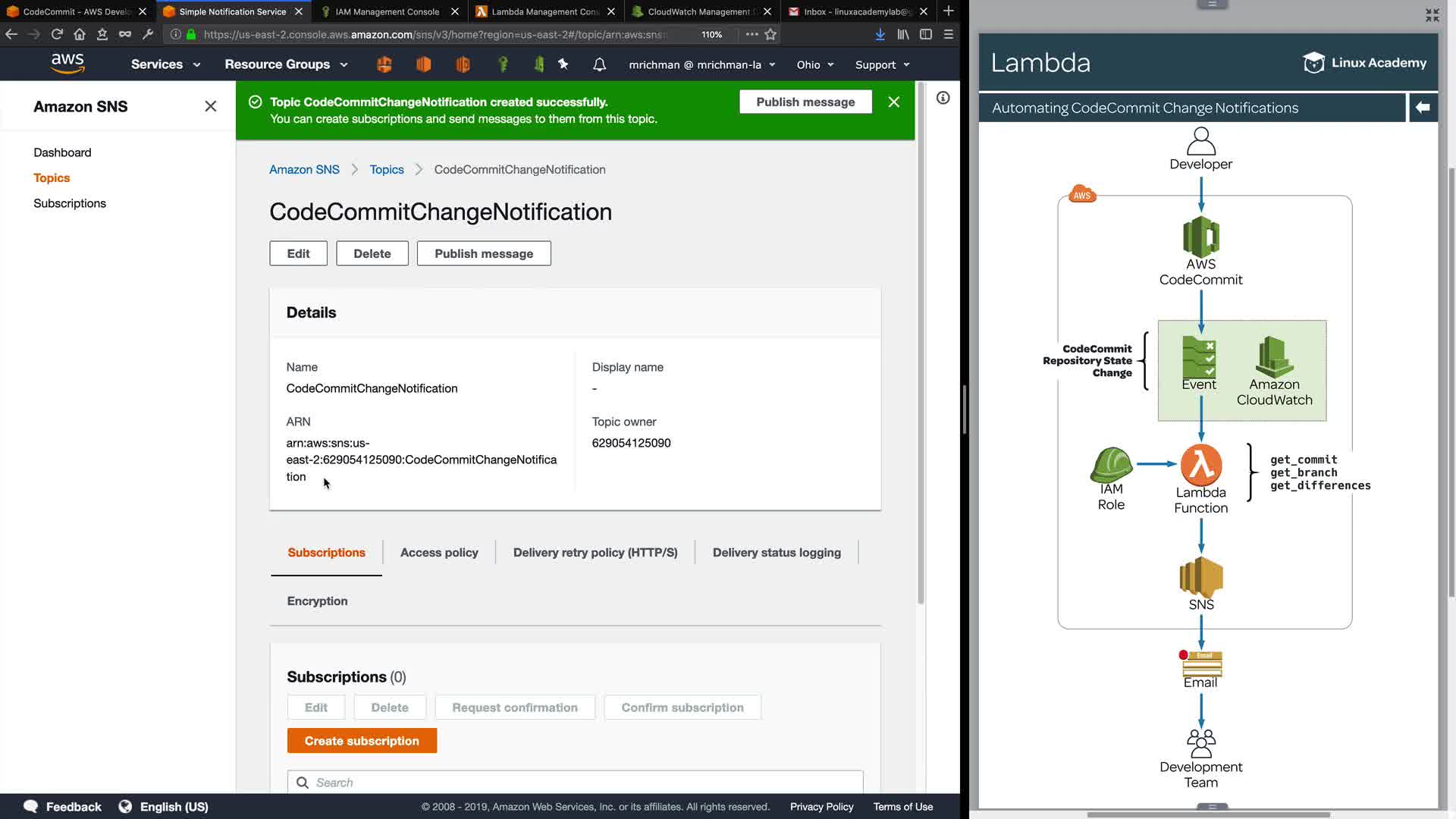This screenshot has width=1456, height=819.
Task: Open the Topics breadcrumb link
Action: coord(386,169)
